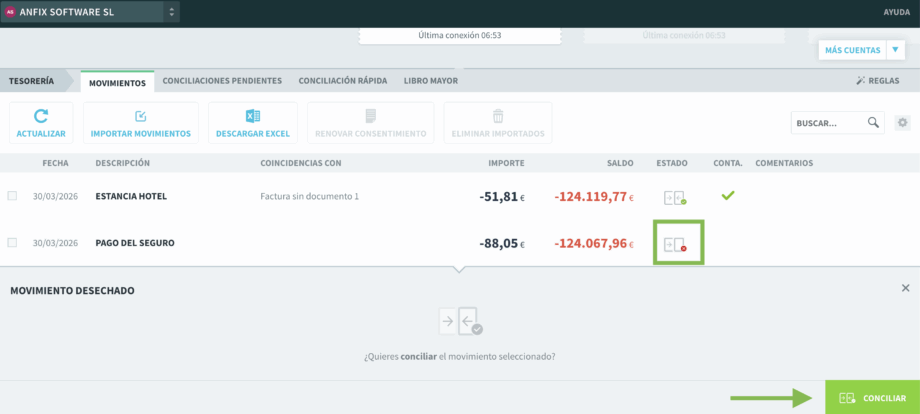Viewport: 920px width, 414px height.
Task: Open the Libro Mayor tab
Action: 430,81
